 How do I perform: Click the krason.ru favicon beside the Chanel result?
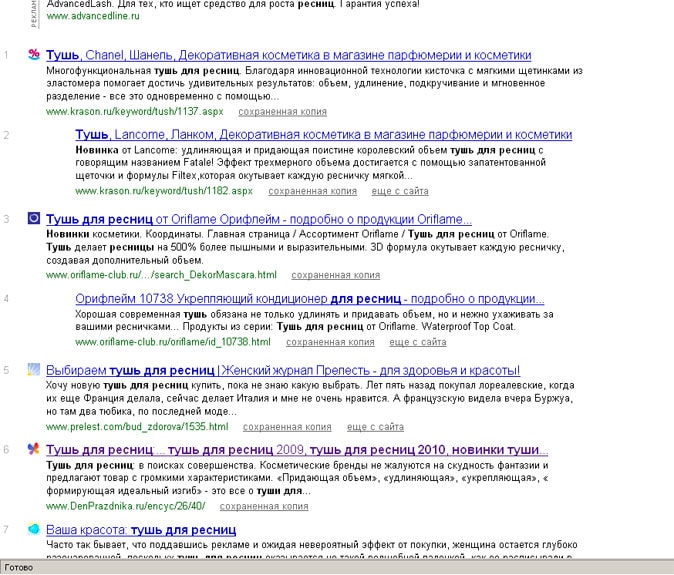(34, 55)
